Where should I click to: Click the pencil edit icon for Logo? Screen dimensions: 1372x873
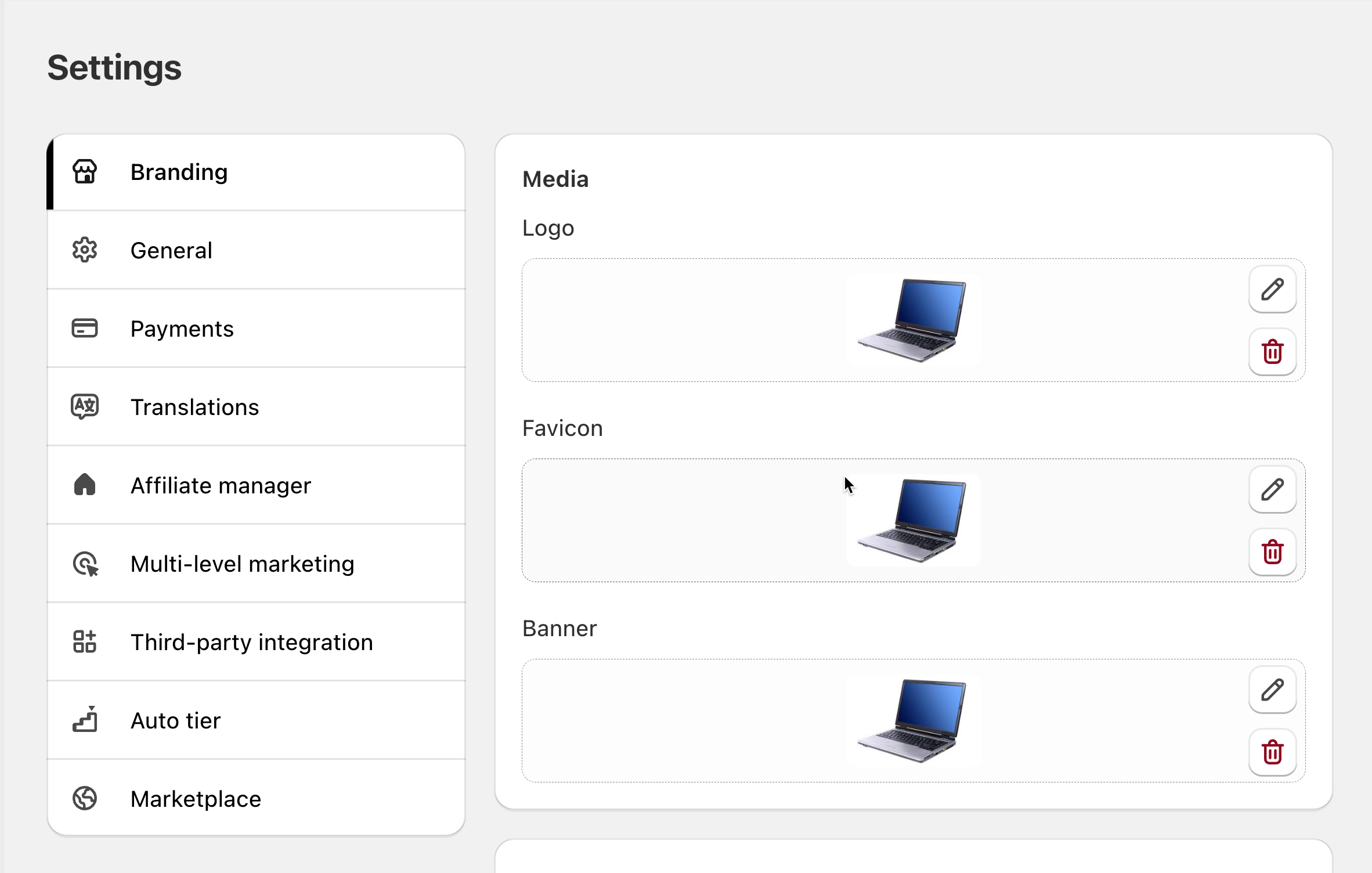(1272, 289)
